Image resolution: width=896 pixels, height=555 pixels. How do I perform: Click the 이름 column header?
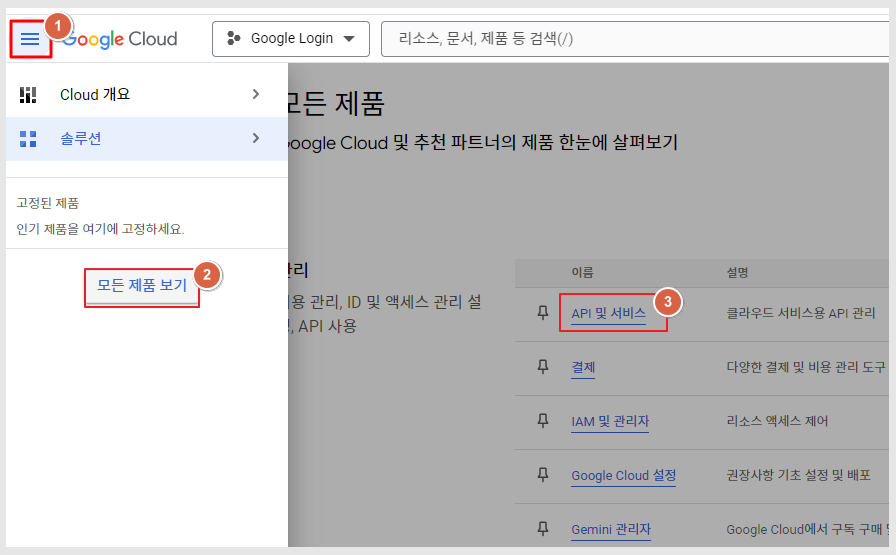[x=582, y=273]
